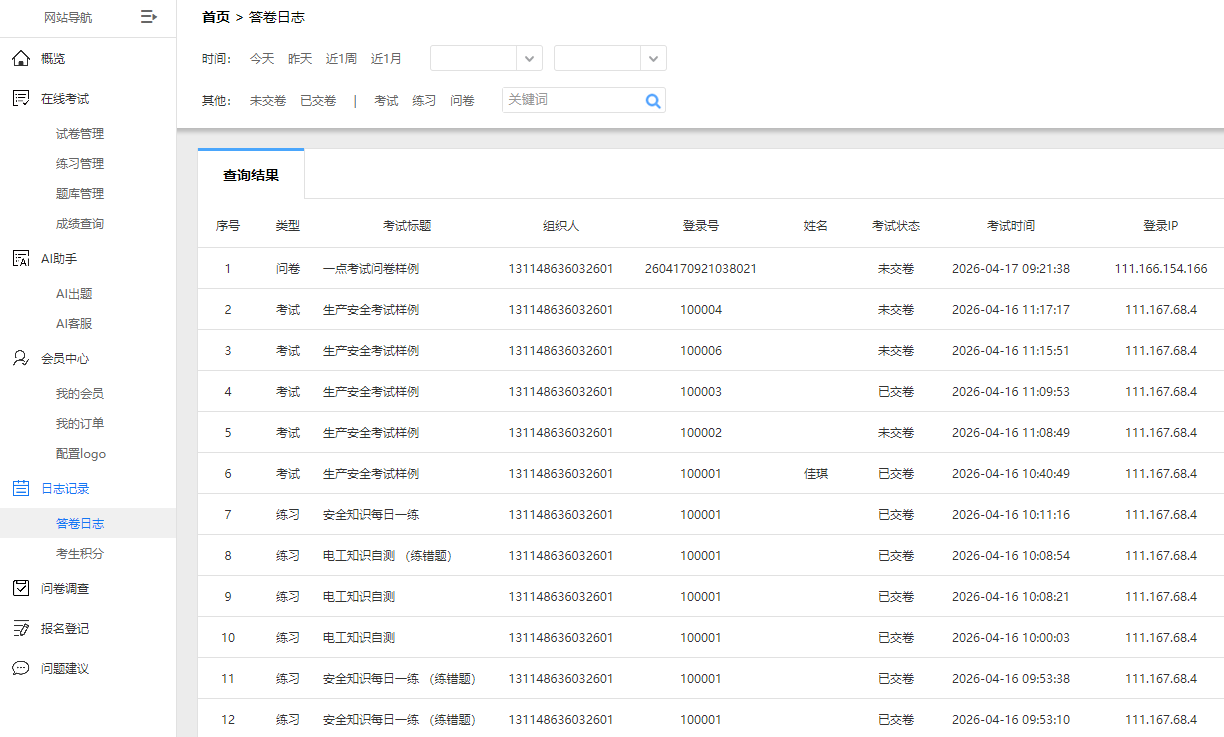1224x737 pixels.
Task: Select the 报名登记 registration icon
Action: click(18, 628)
